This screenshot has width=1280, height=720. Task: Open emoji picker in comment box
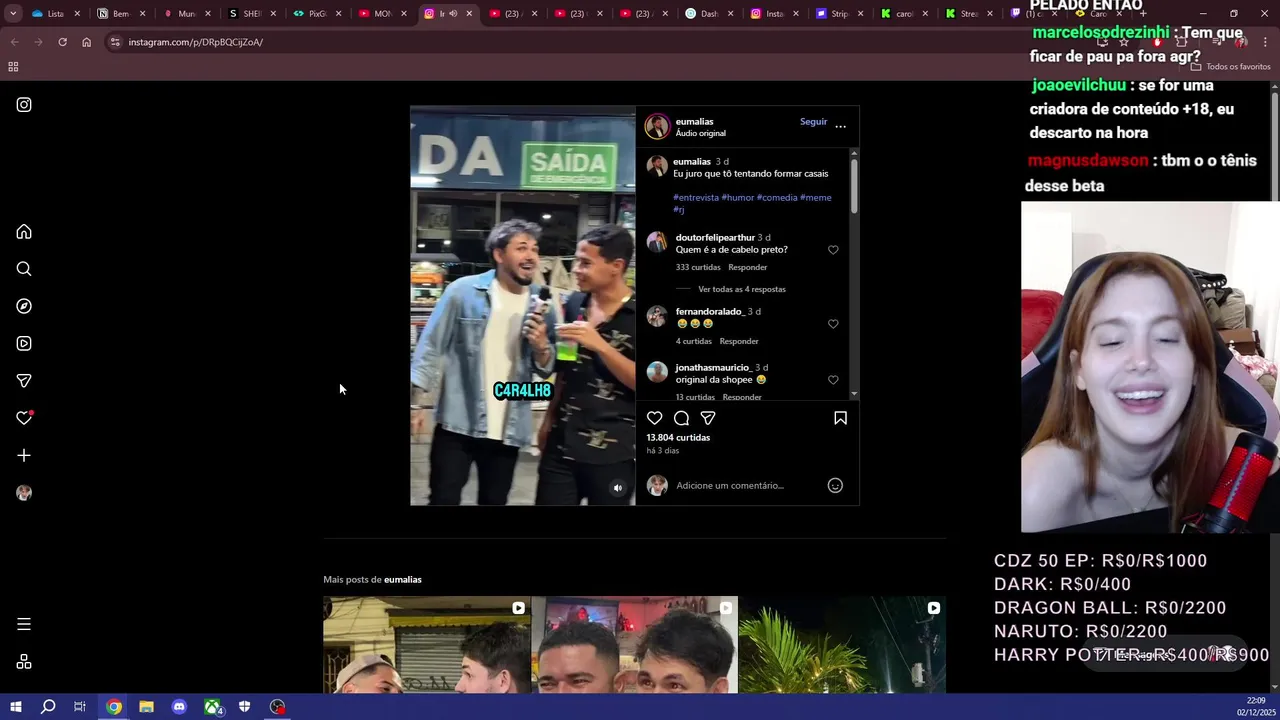pyautogui.click(x=835, y=485)
